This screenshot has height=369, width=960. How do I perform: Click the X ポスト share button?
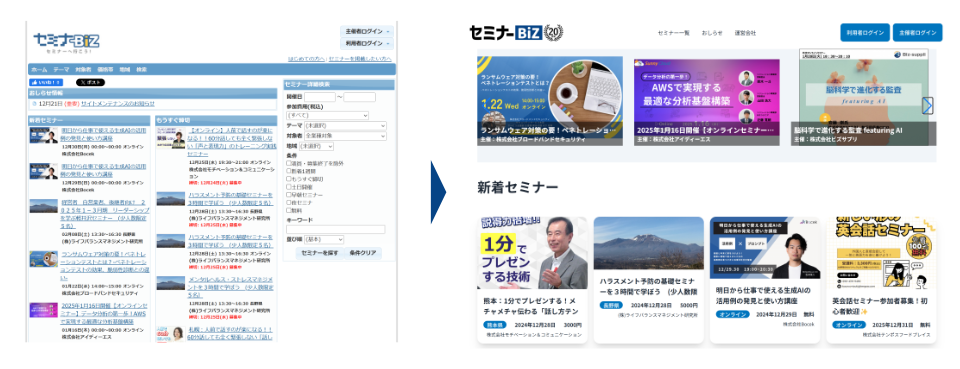tap(90, 83)
